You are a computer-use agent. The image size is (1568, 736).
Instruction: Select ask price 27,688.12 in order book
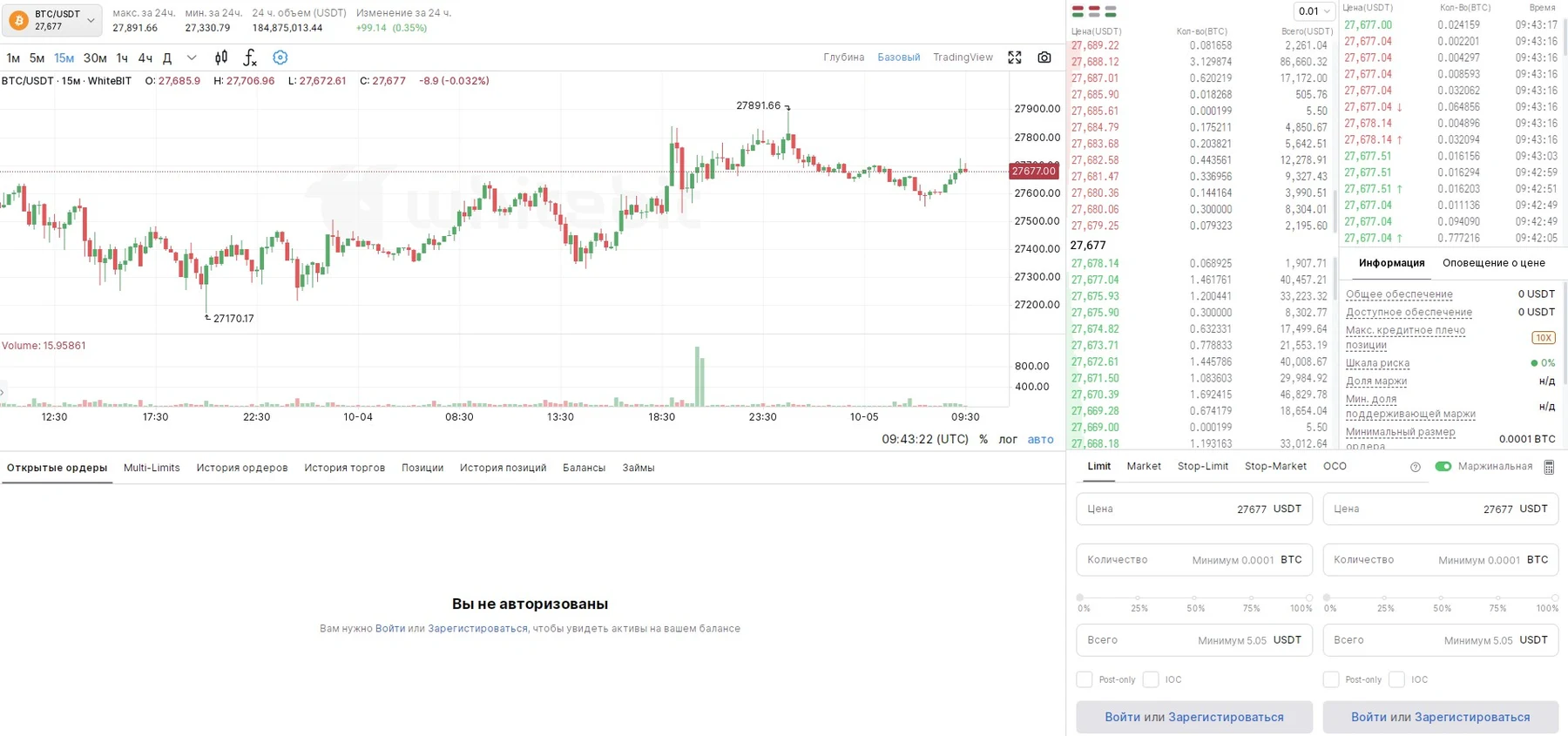[x=1095, y=62]
